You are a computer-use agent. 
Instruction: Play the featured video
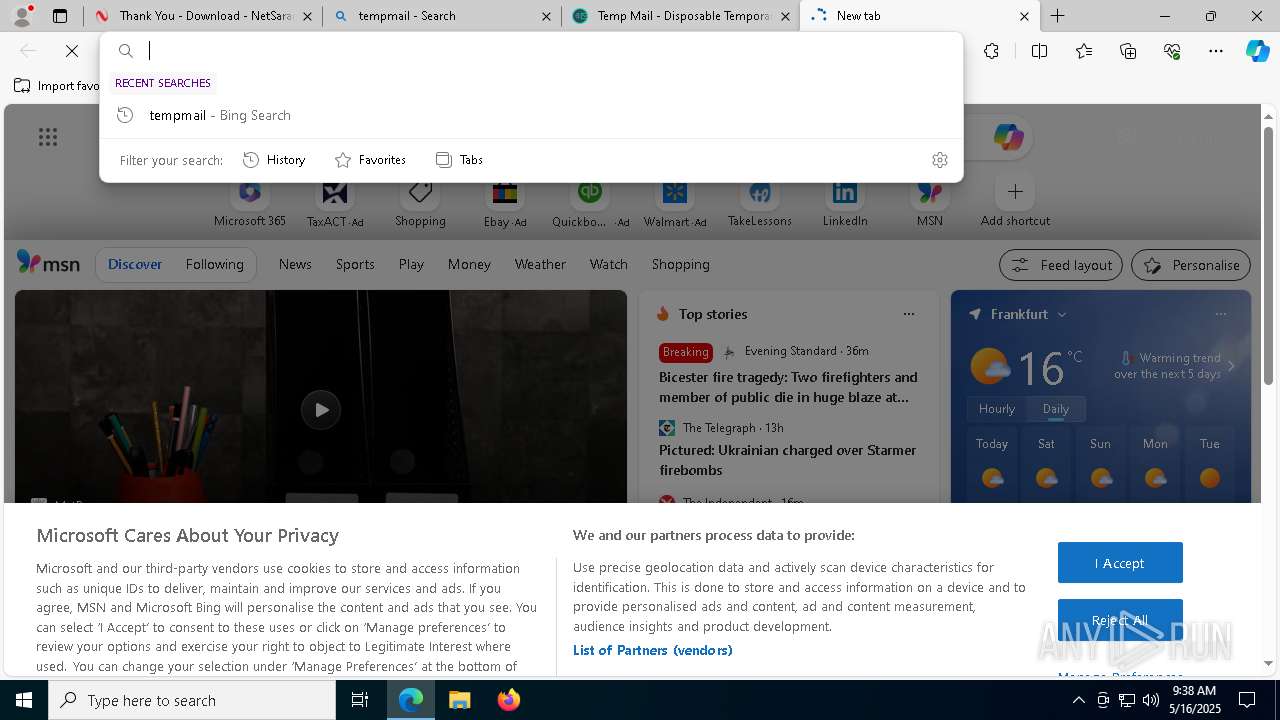(321, 410)
